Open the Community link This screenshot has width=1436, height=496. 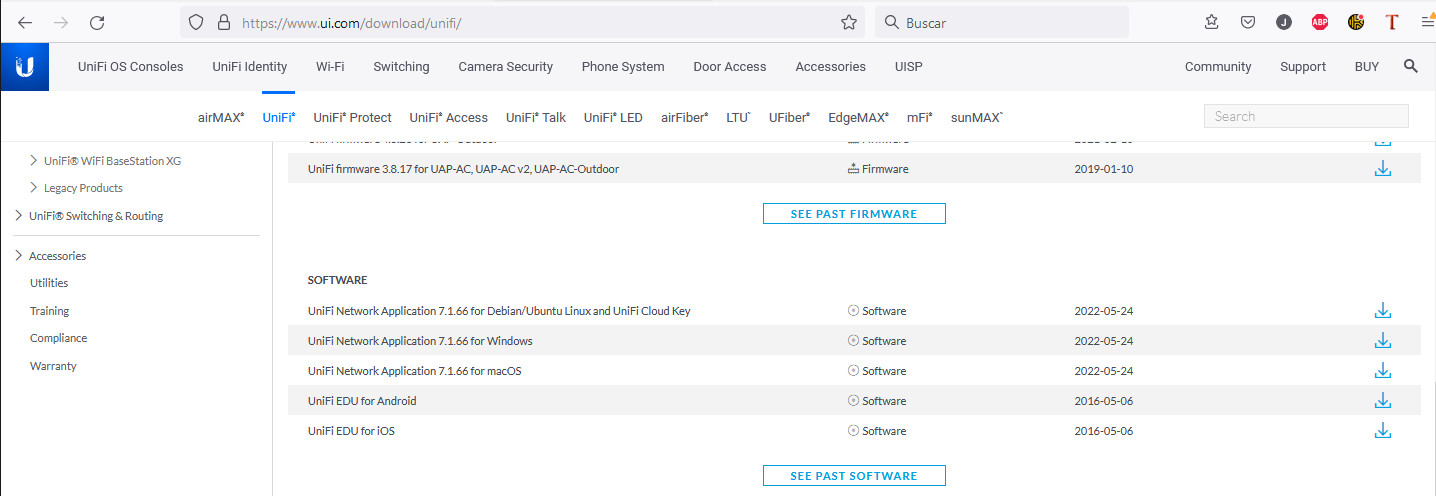click(x=1218, y=67)
